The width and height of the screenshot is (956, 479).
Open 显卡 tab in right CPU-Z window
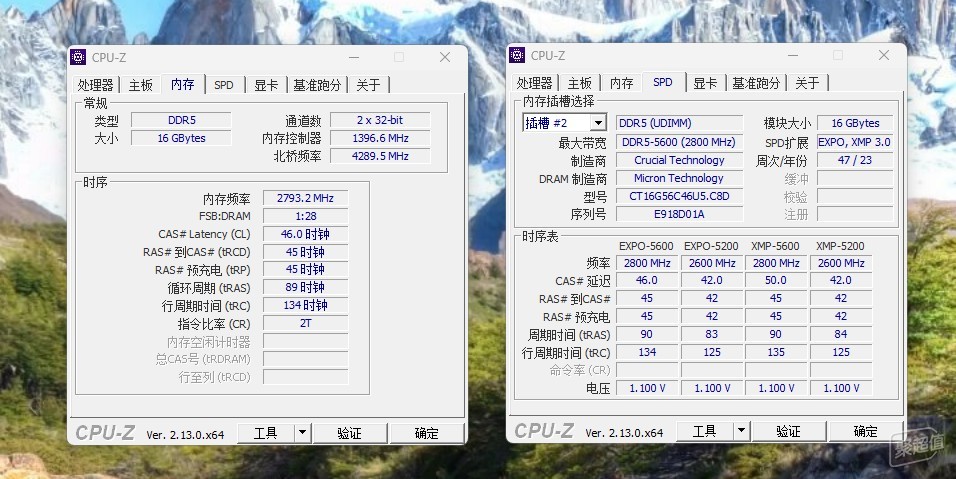coord(705,83)
